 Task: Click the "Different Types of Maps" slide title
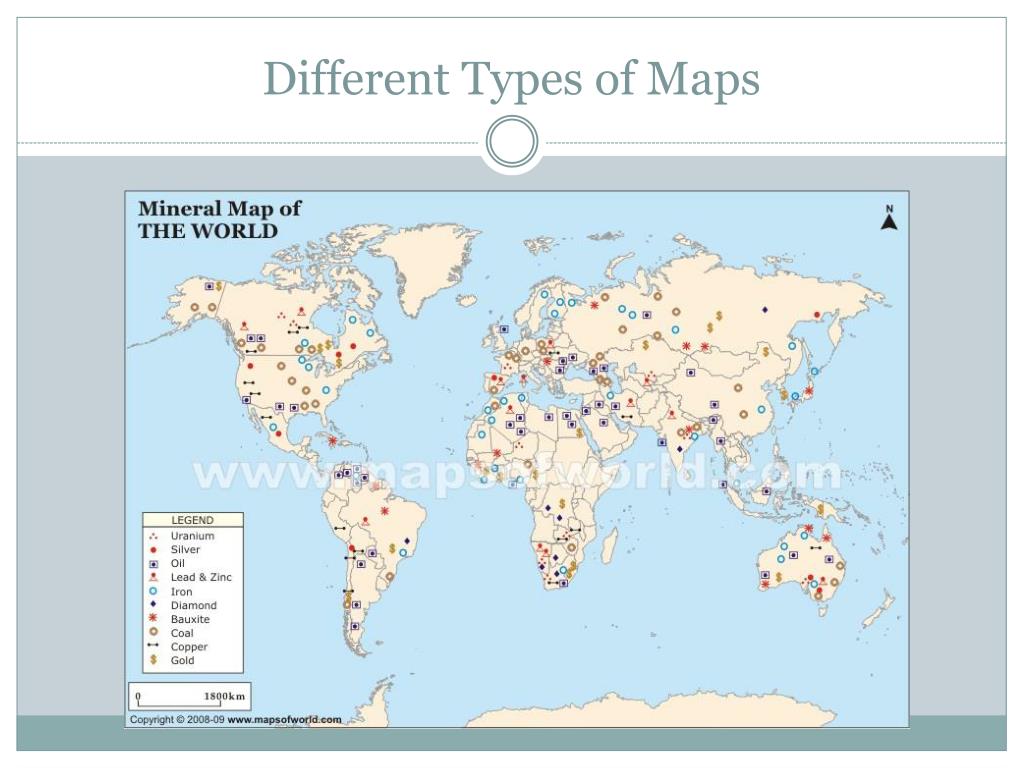click(511, 80)
